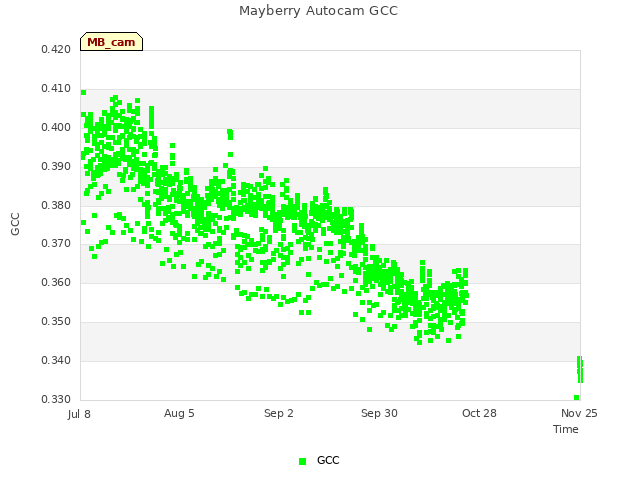Viewport: 640px width, 480px height.
Task: Click the 0.410 y-axis value
Action: click(x=56, y=89)
